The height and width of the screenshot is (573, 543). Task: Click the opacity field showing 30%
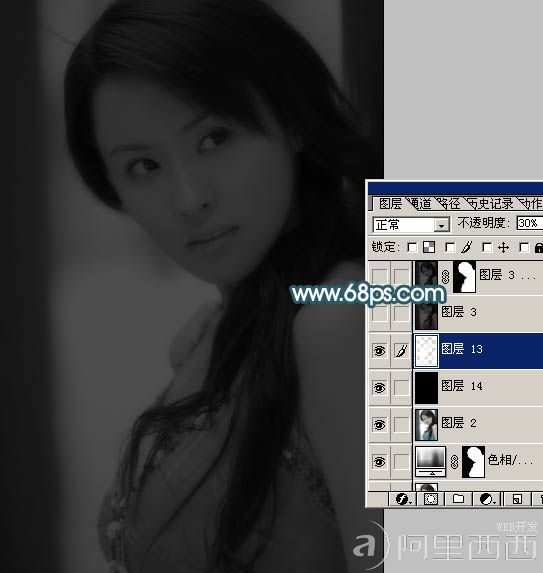[529, 223]
